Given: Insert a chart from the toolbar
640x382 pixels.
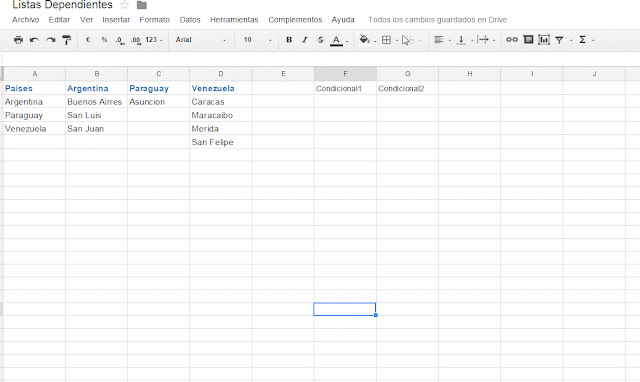Looking at the screenshot, I should [544, 40].
